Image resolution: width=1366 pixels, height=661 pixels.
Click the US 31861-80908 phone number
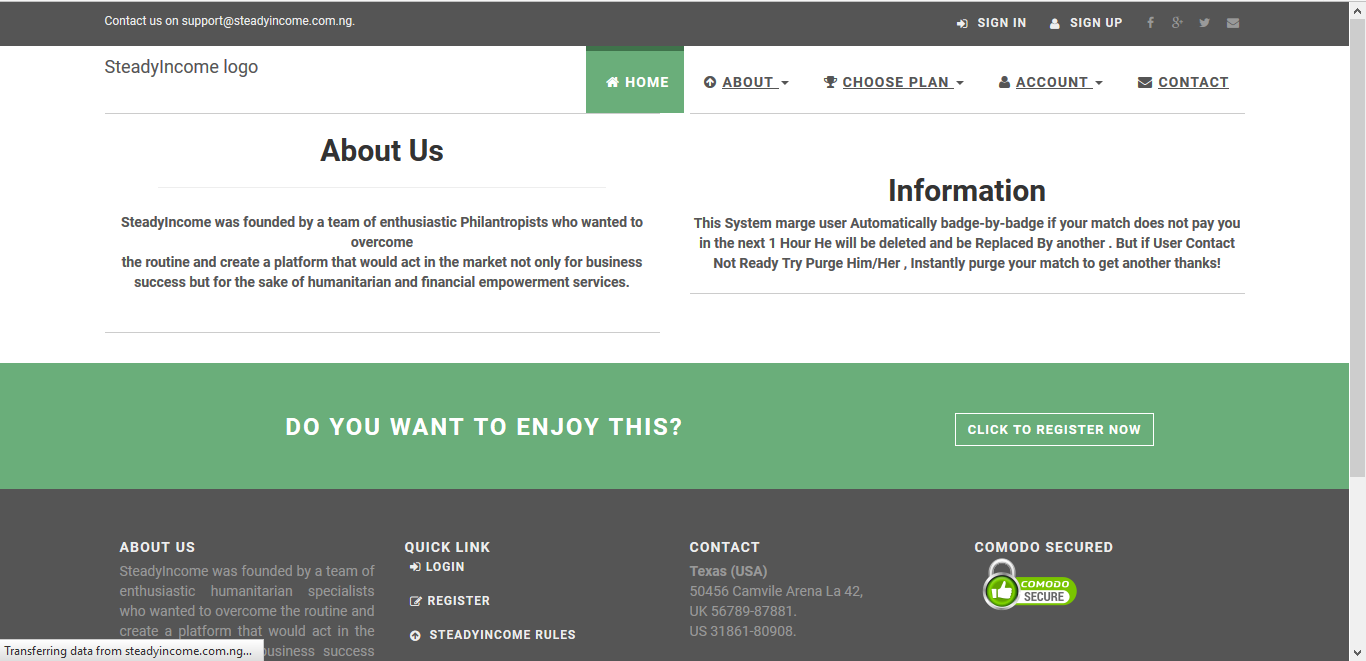[743, 631]
